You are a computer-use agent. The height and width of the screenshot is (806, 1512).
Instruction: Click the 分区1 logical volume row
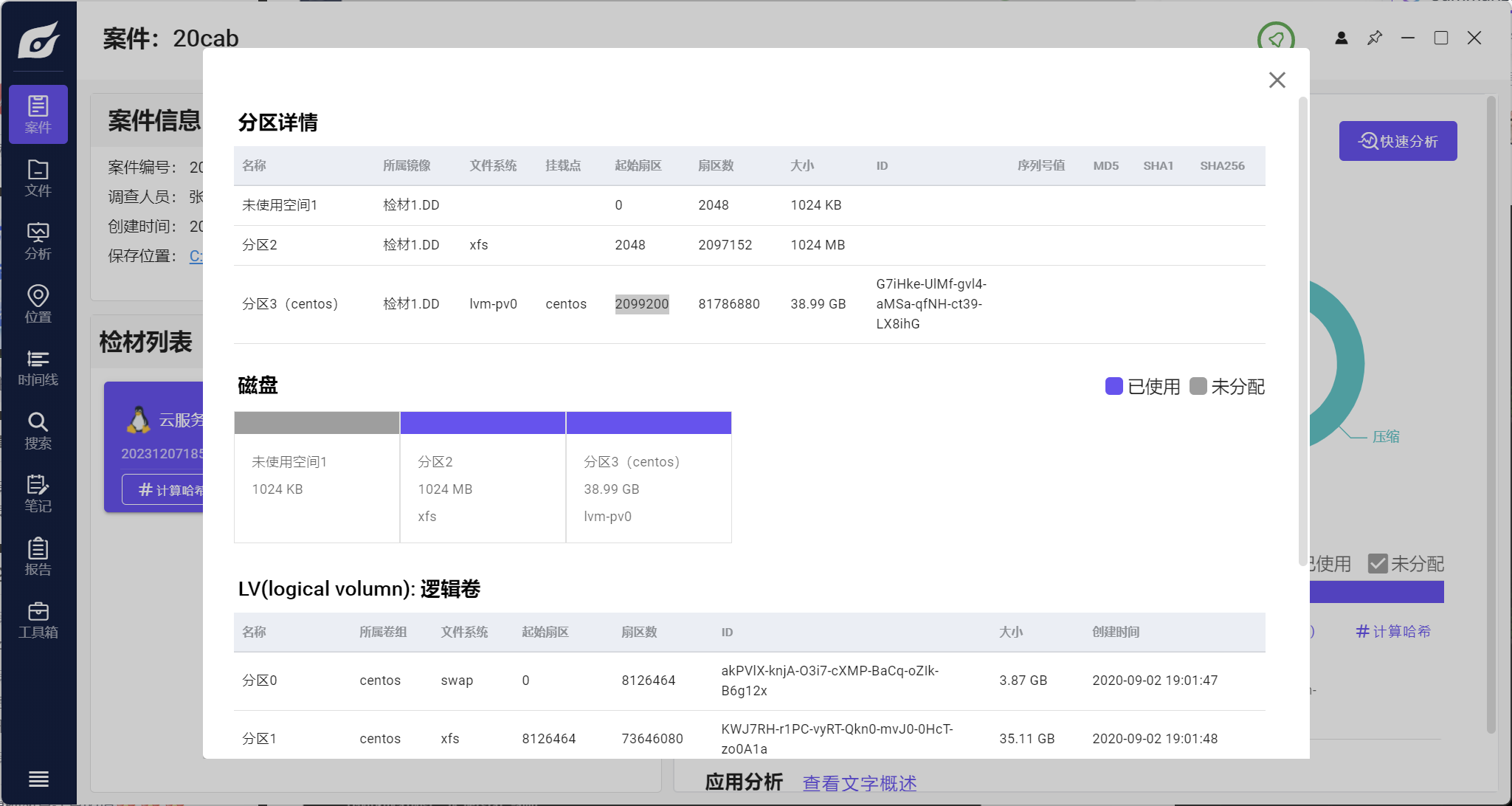coord(750,735)
